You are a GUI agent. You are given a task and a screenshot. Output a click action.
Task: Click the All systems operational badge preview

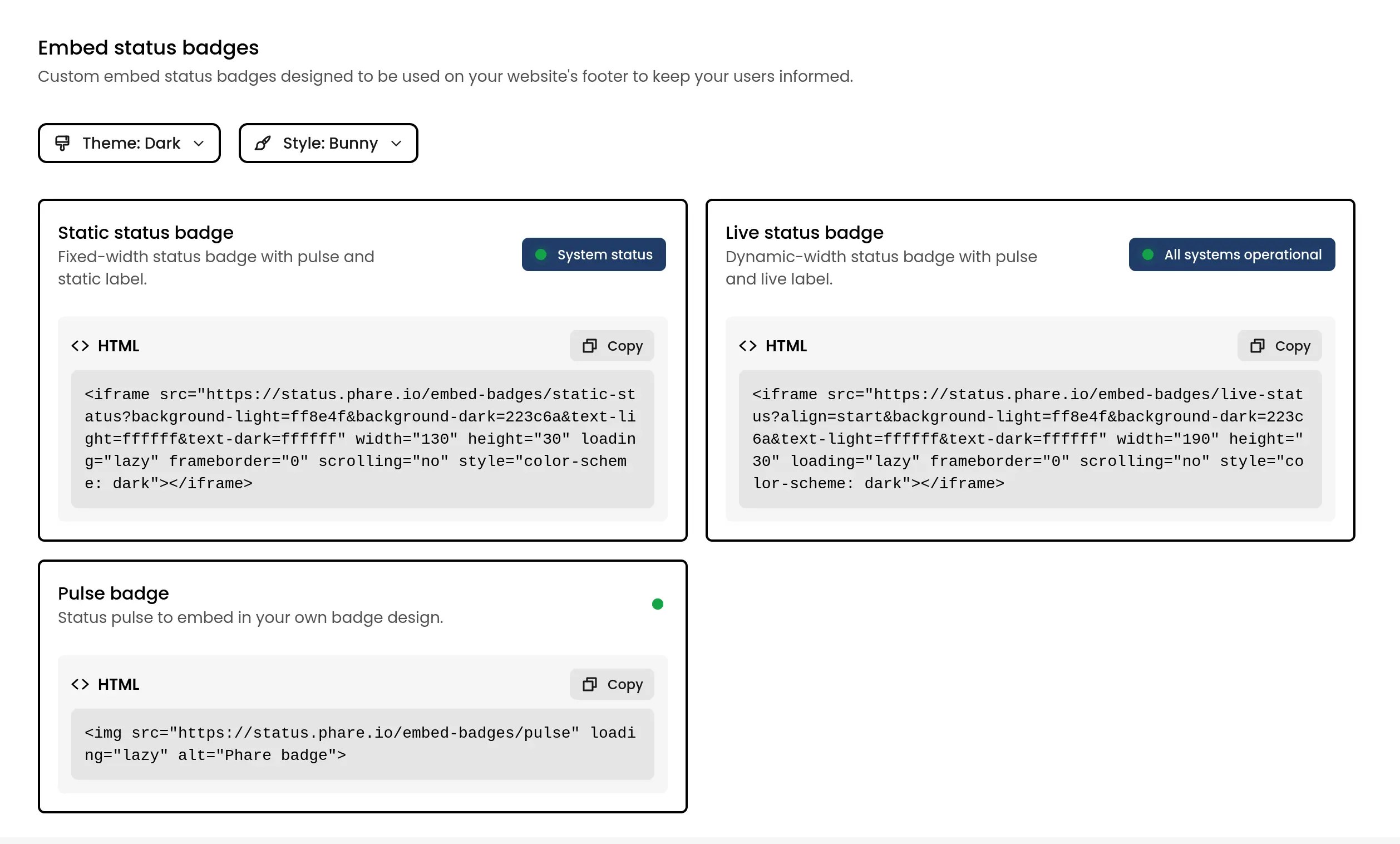[x=1232, y=254]
